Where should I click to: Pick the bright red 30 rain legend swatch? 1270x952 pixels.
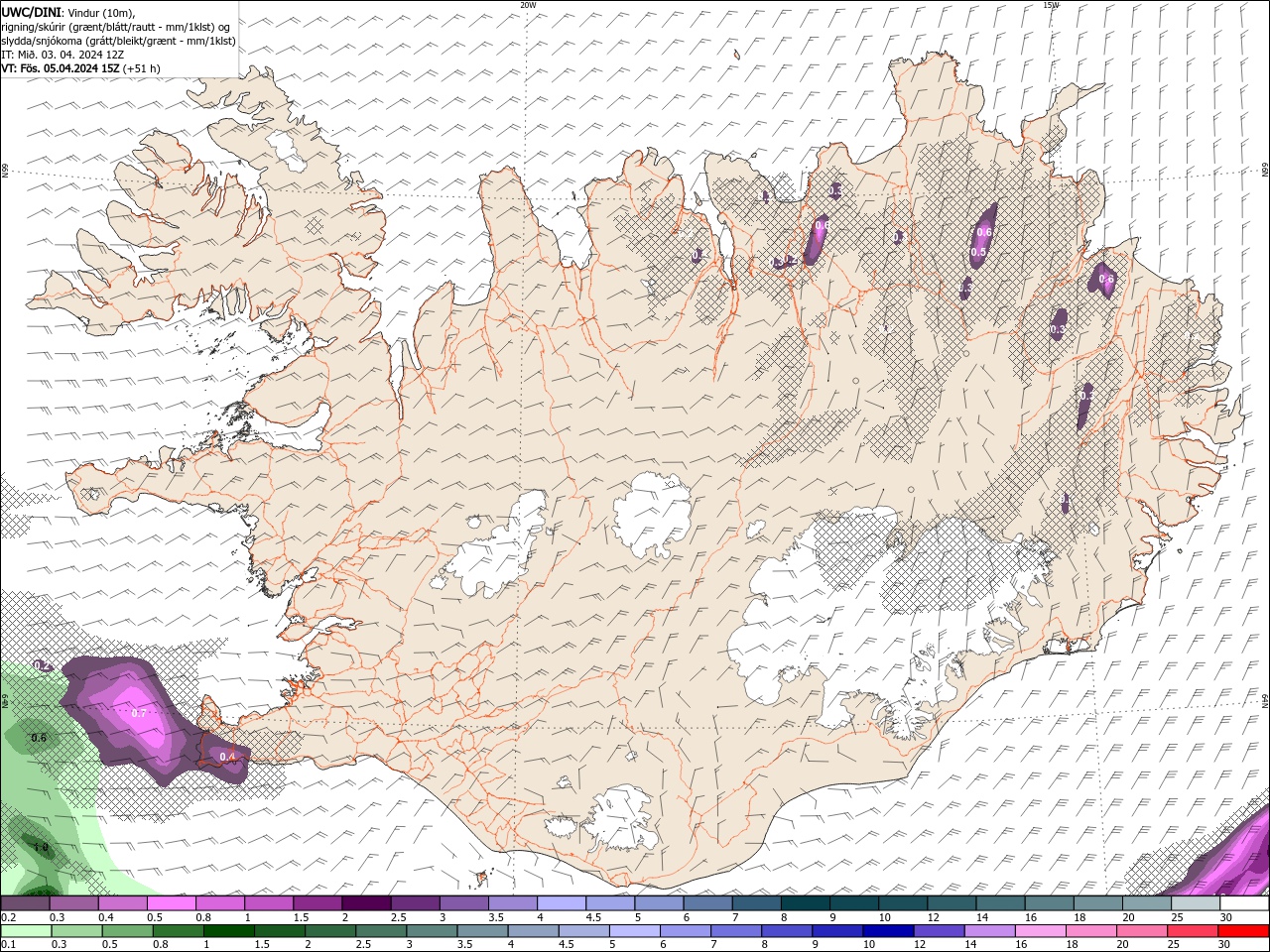coord(1244,931)
